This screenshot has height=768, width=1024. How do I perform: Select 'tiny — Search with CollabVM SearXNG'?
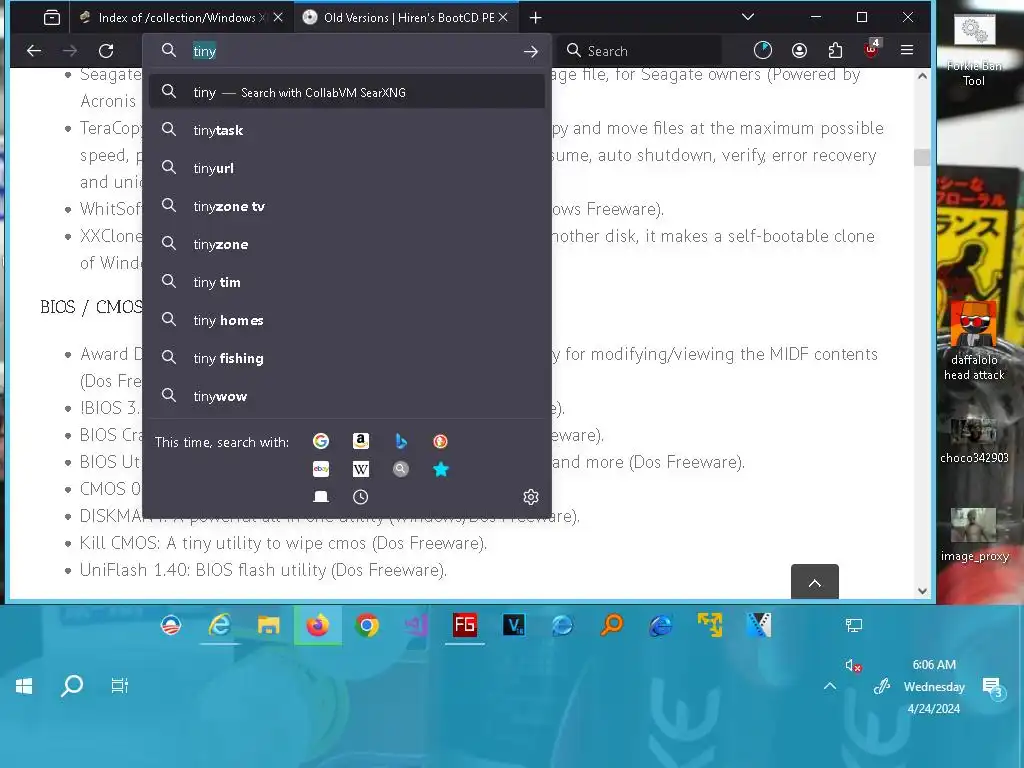347,92
